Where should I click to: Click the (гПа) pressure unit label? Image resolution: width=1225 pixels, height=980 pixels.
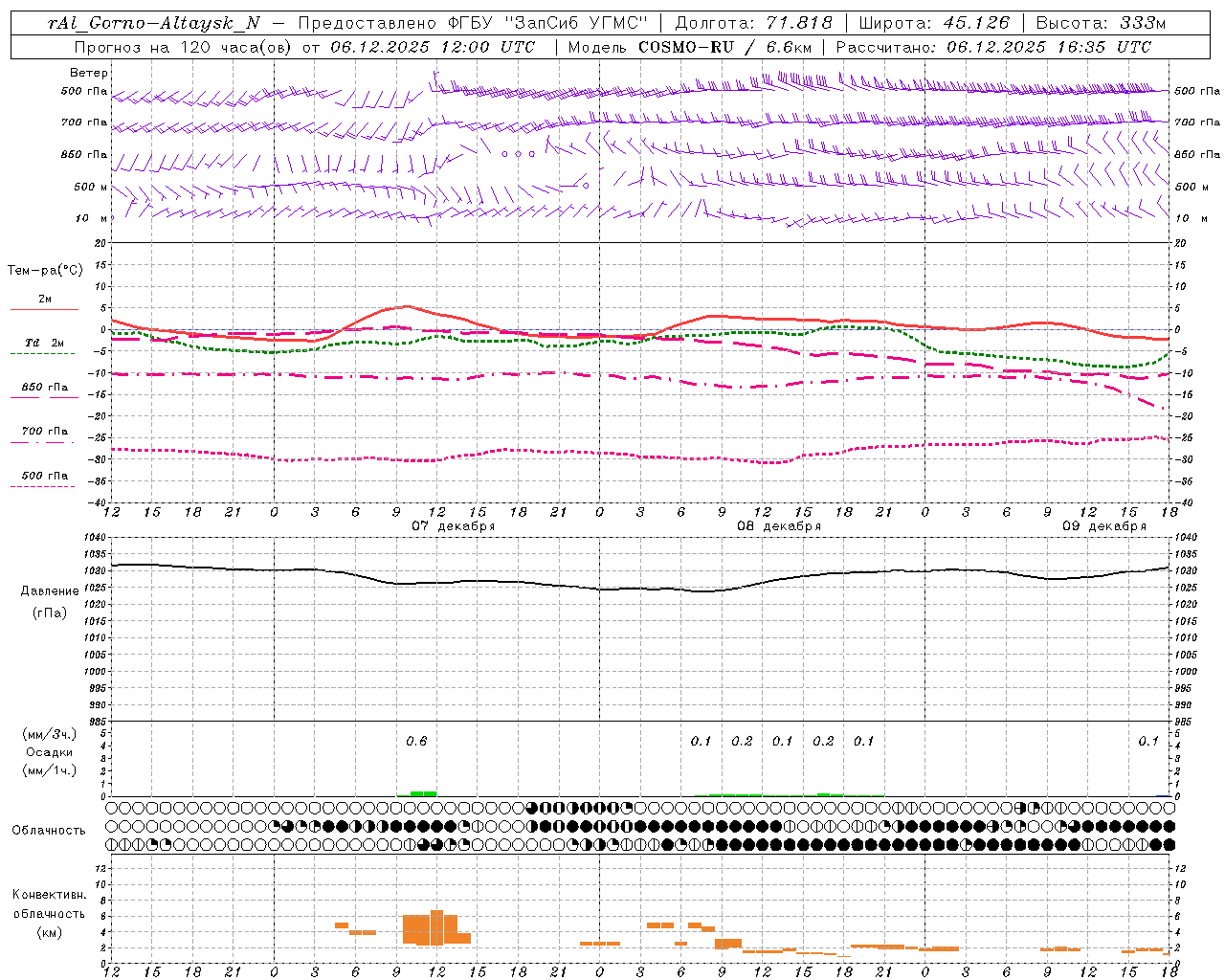(x=50, y=613)
